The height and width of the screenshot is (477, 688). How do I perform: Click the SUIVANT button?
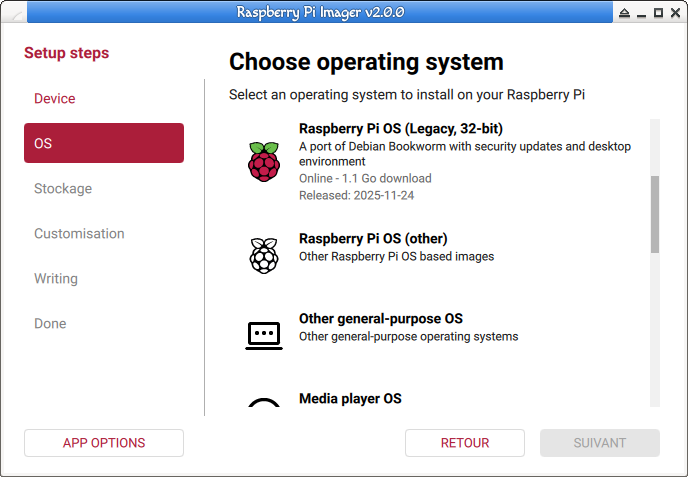point(600,443)
